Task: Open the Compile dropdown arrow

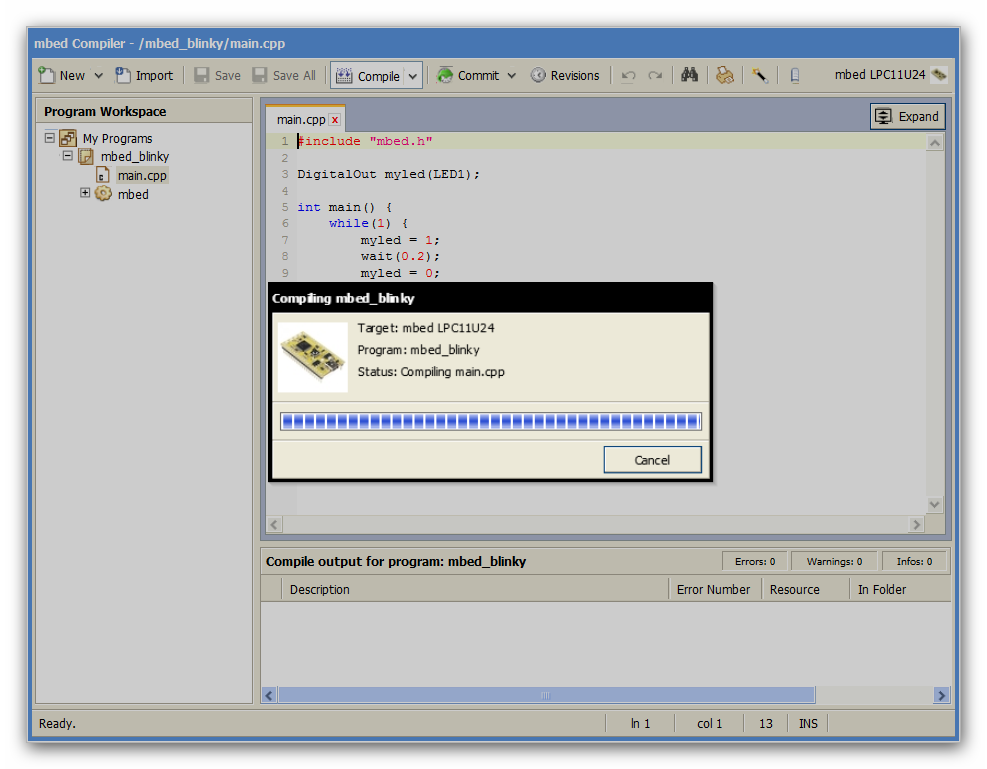Action: coord(413,76)
